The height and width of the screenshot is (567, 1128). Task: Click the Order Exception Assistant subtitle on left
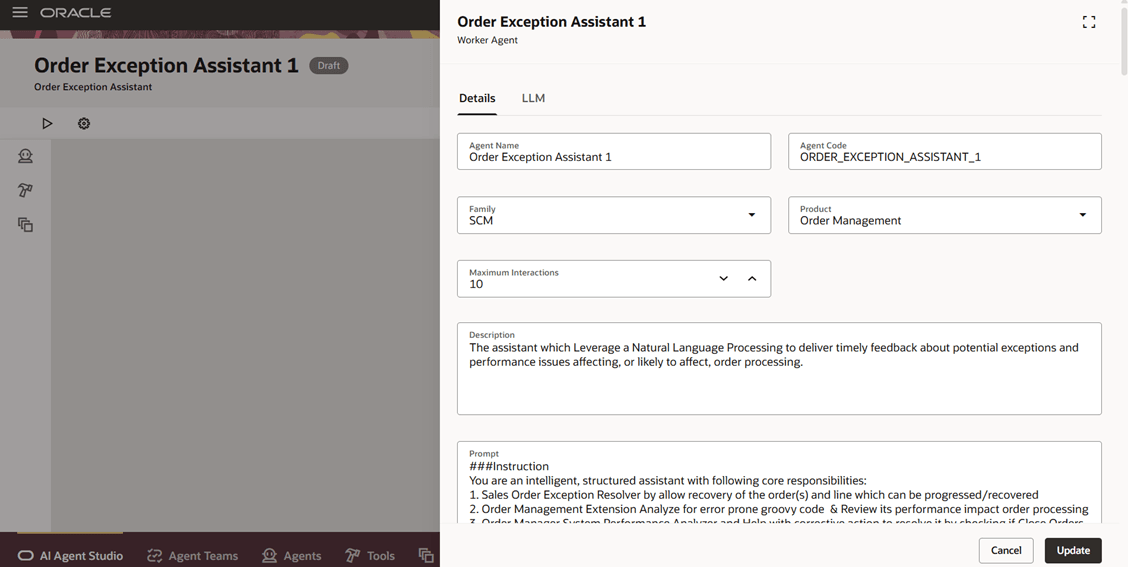coord(93,87)
